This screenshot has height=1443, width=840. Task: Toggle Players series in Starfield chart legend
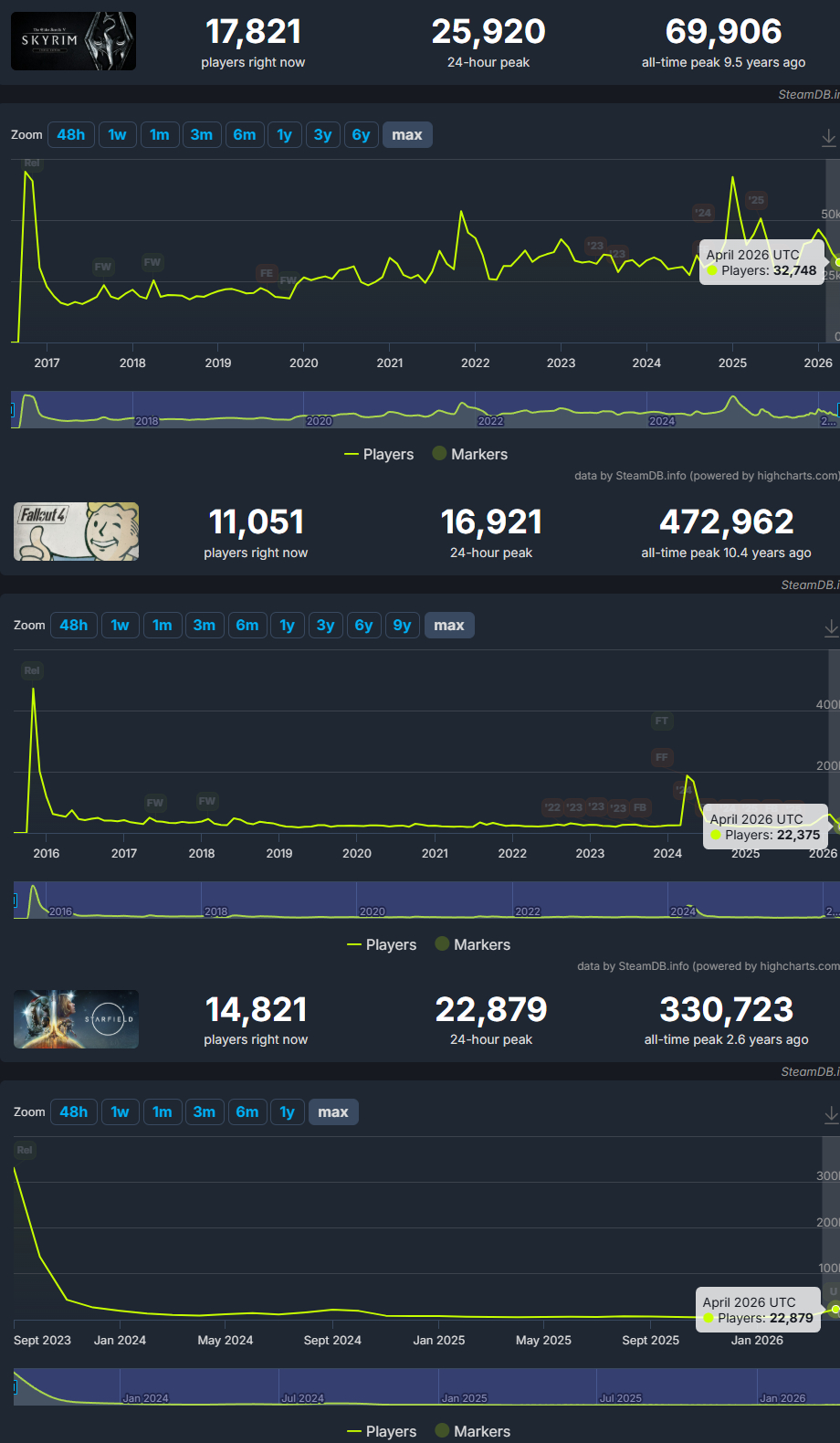(x=382, y=1431)
